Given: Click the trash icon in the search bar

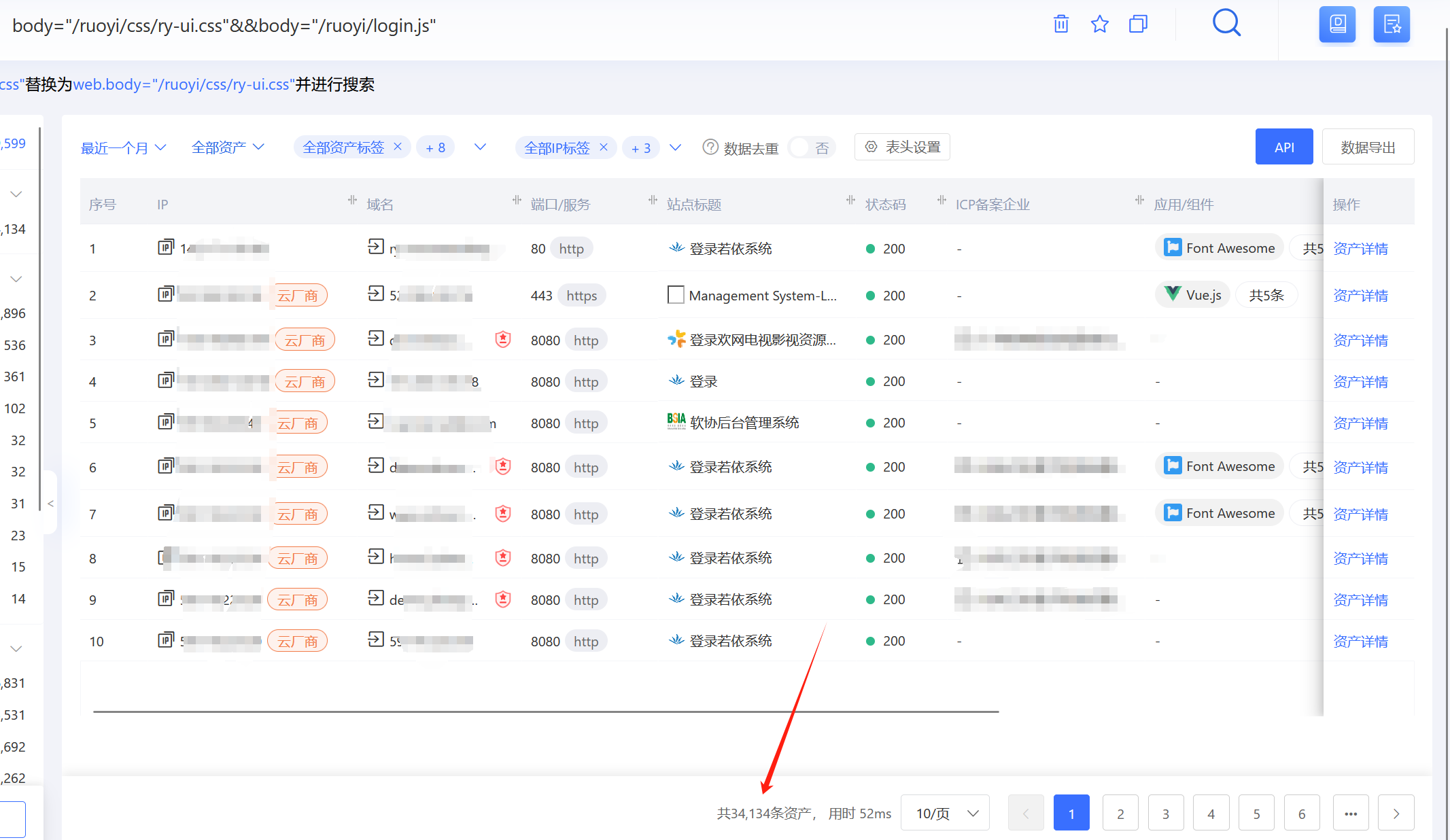Looking at the screenshot, I should (x=1060, y=24).
